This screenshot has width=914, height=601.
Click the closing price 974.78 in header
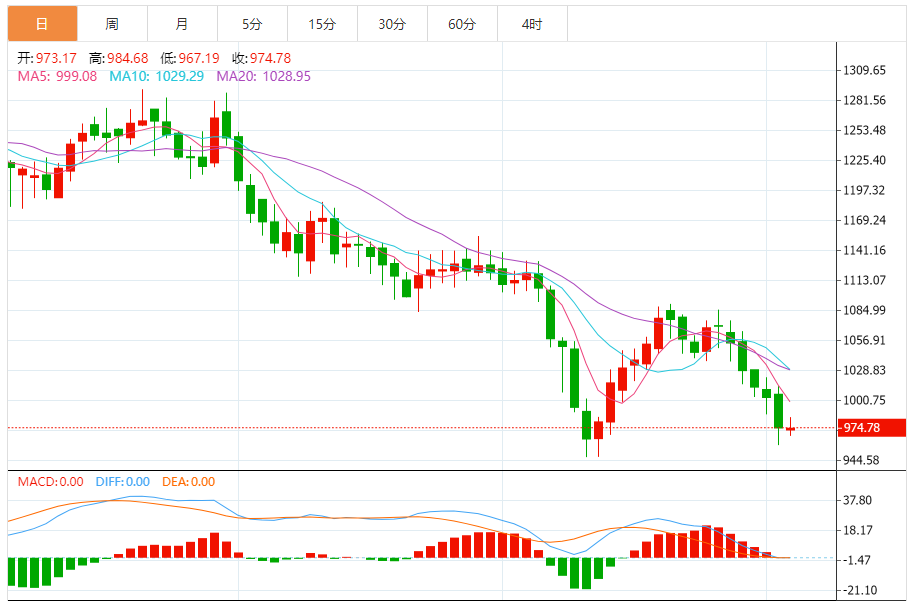(x=270, y=58)
